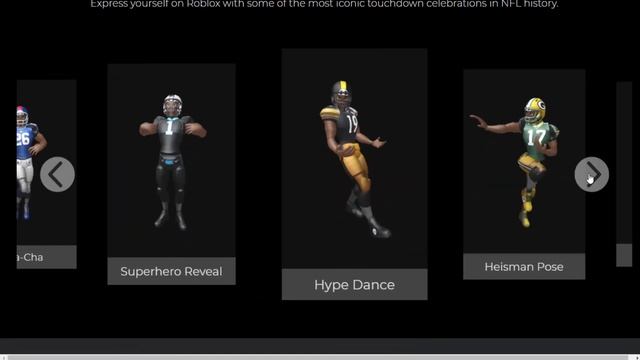Select the Superhero Reveal emote character
The width and height of the screenshot is (640, 360).
(x=172, y=161)
